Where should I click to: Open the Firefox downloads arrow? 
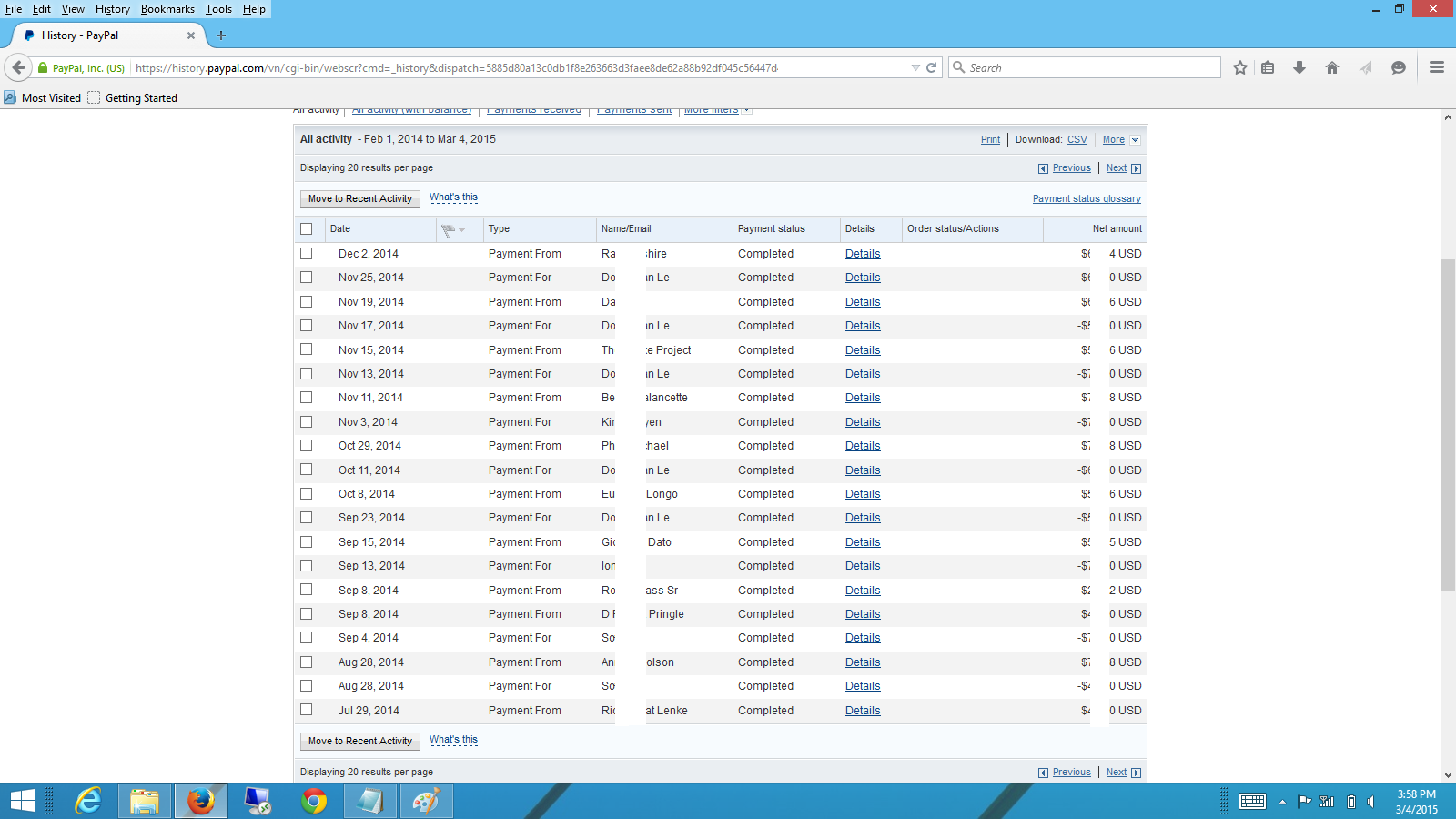click(1299, 68)
